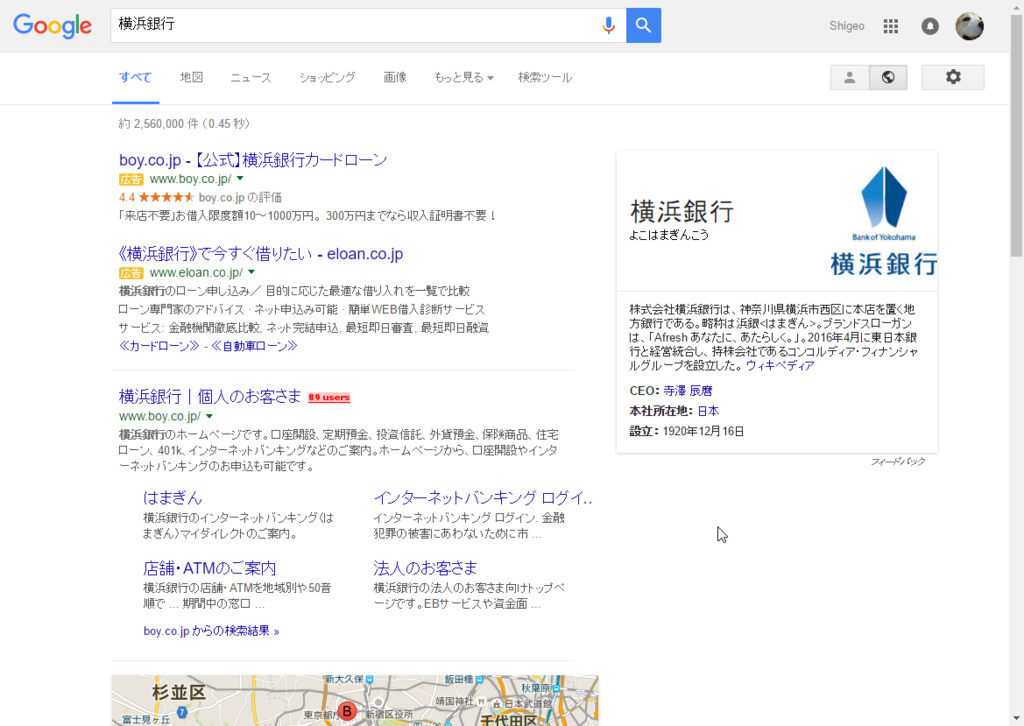
Task: Open the はまぎん sitelink
Action: pyautogui.click(x=172, y=497)
